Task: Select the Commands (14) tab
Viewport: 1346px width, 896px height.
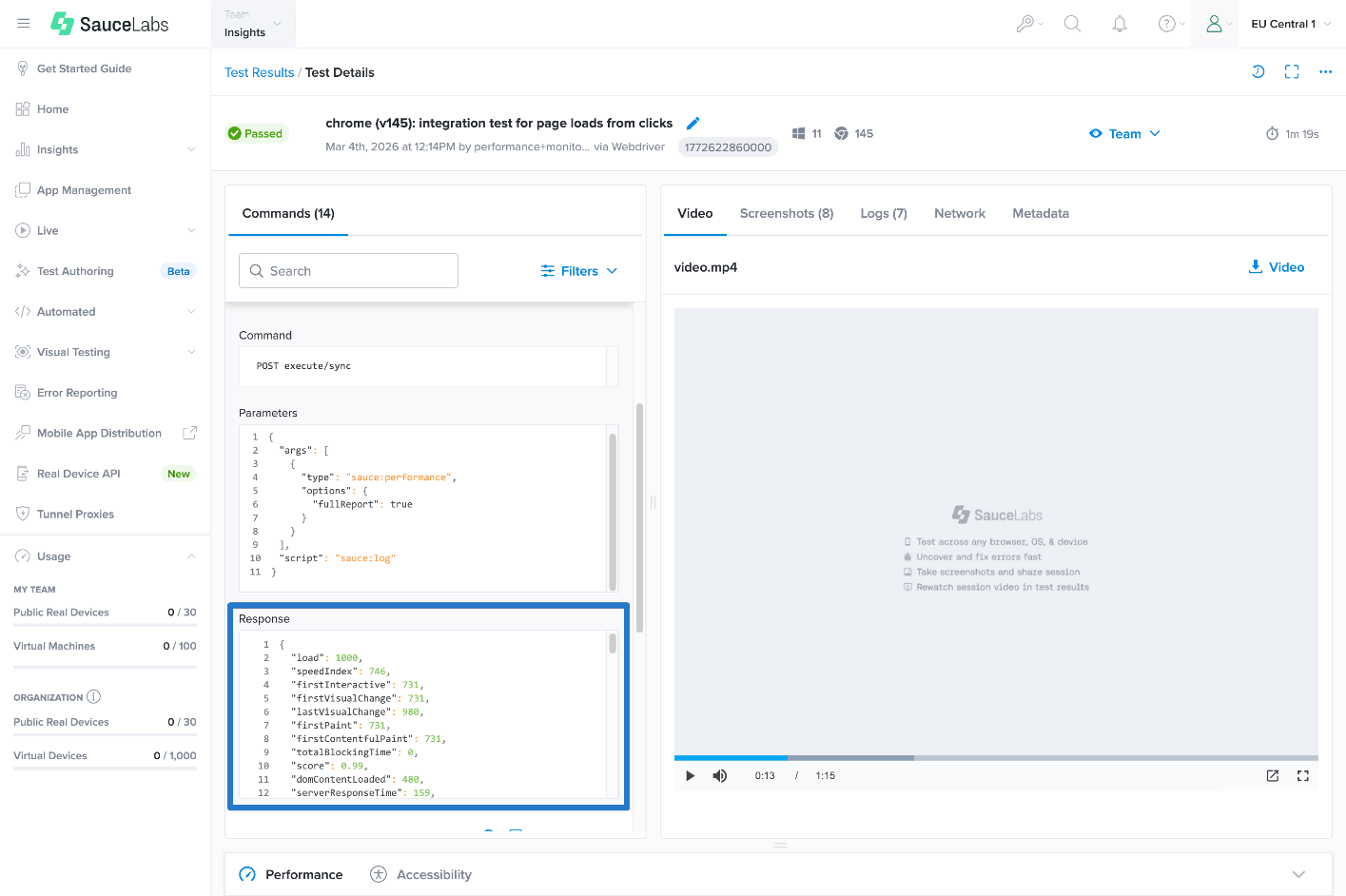Action: (288, 213)
